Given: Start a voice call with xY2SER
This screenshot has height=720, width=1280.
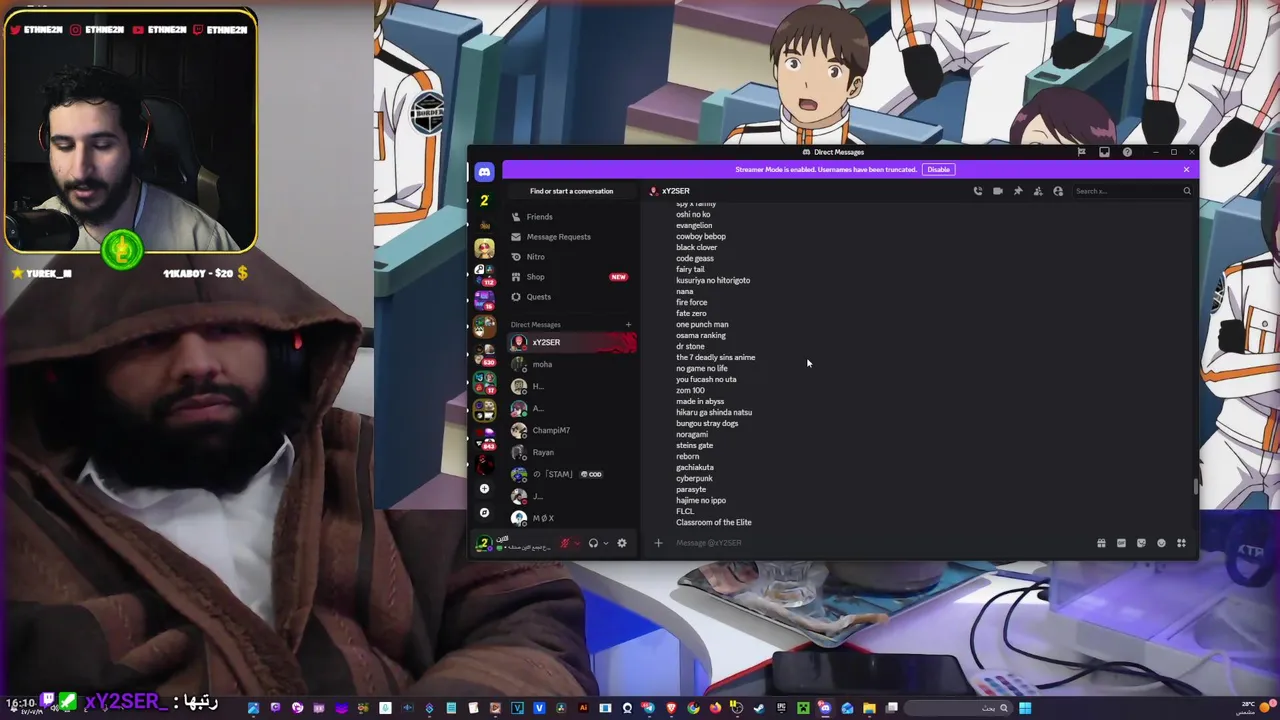Looking at the screenshot, I should (x=978, y=191).
